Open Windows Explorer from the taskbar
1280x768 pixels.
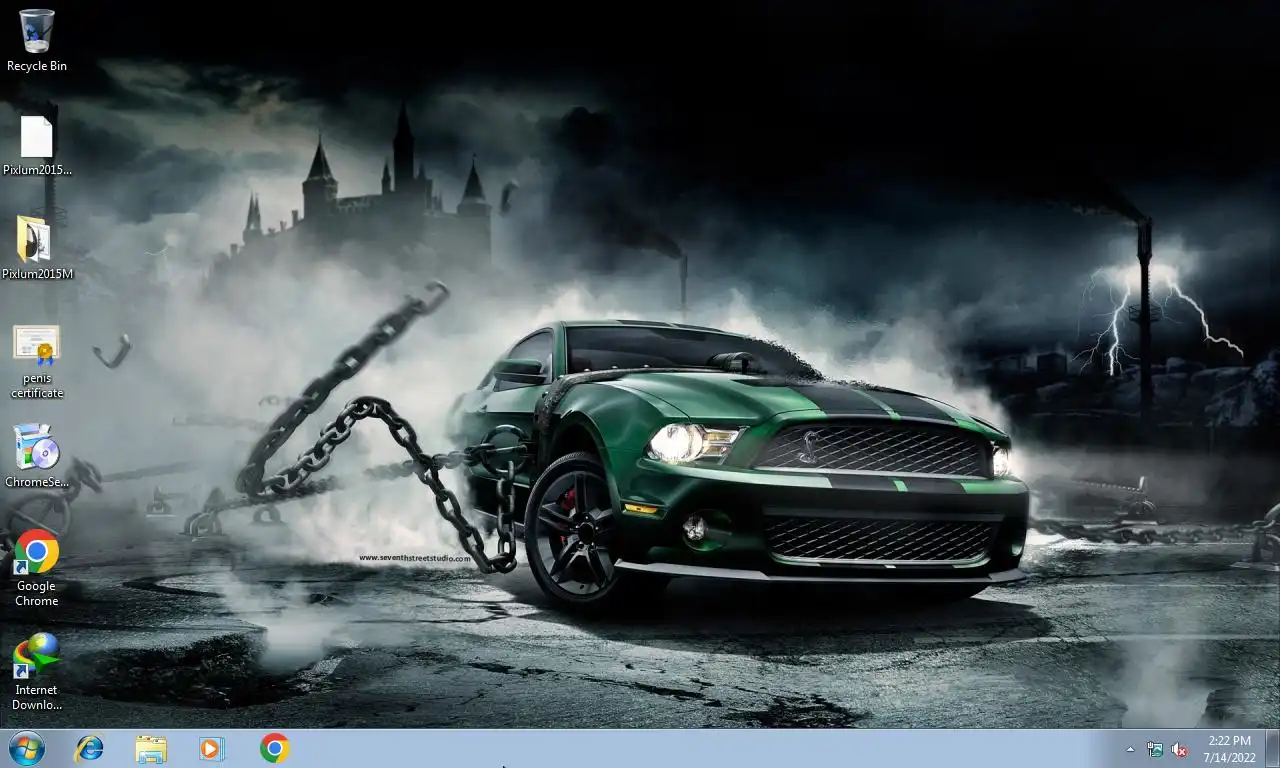[x=151, y=748]
